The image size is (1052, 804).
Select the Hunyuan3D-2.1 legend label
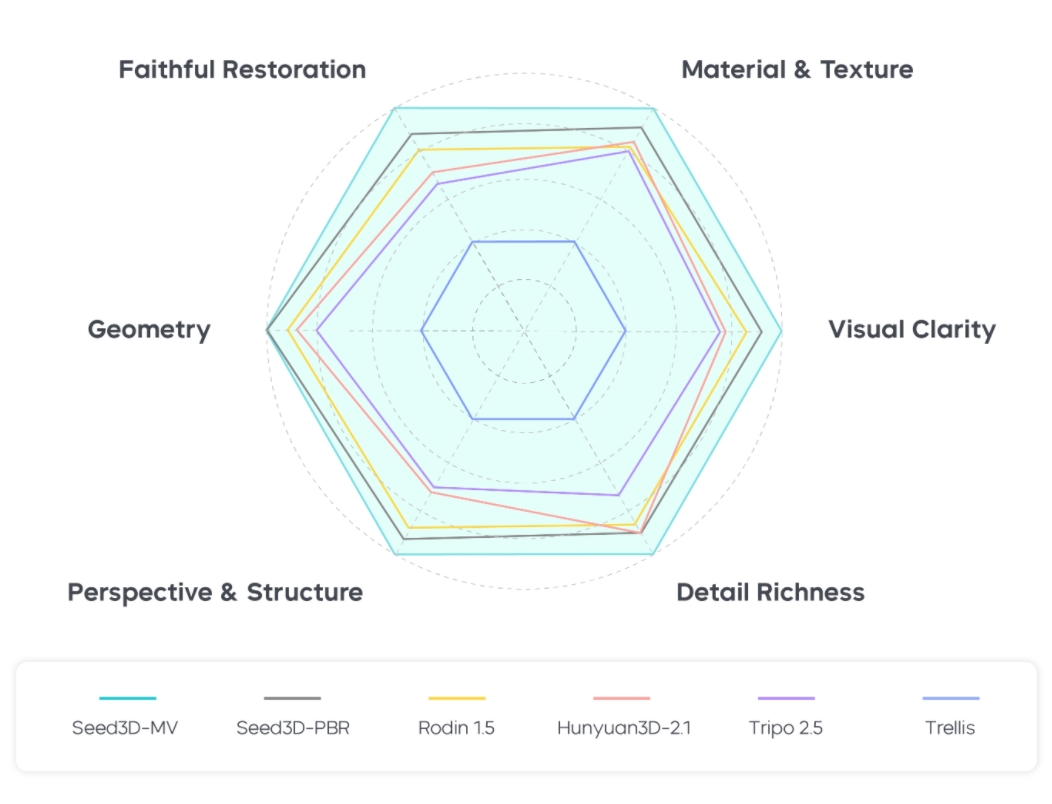point(623,728)
